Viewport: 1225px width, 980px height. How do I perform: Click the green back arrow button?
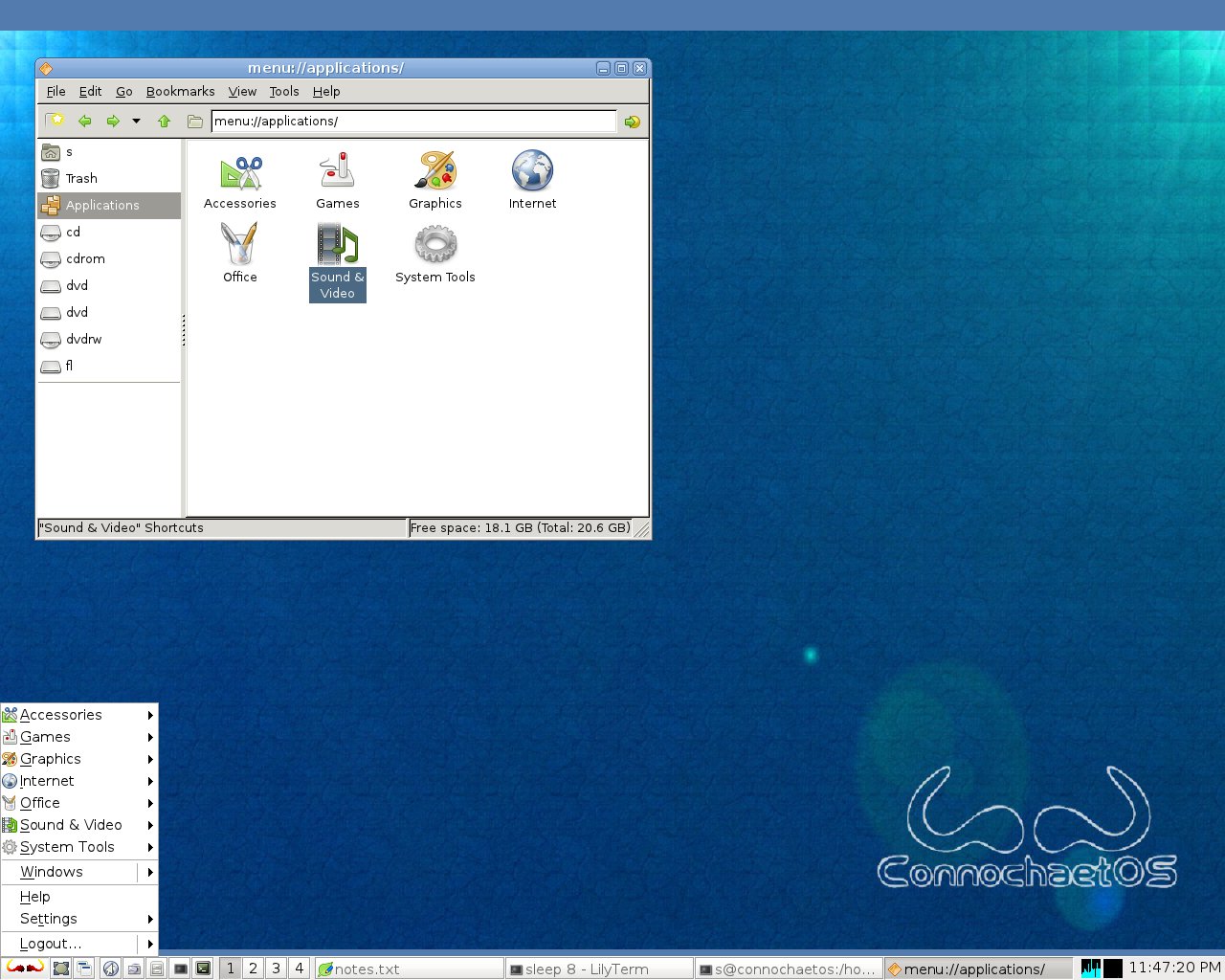(x=85, y=122)
